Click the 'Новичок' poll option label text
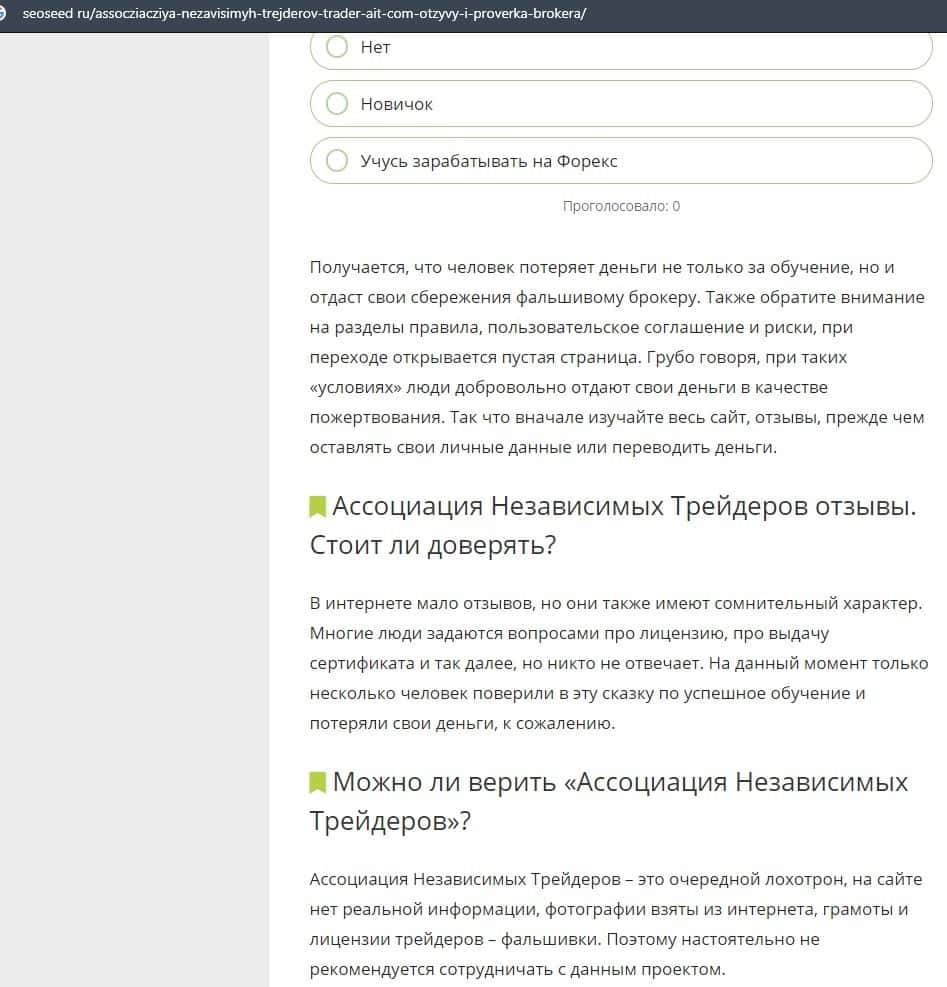 396,104
